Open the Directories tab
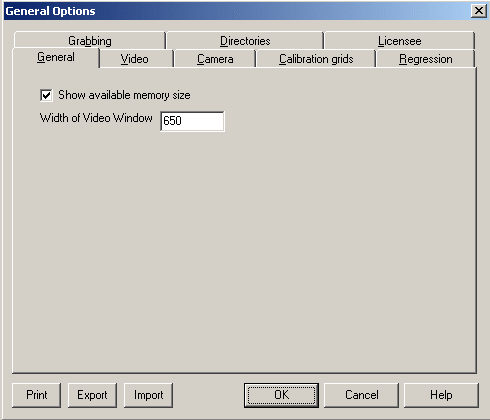 point(245,41)
